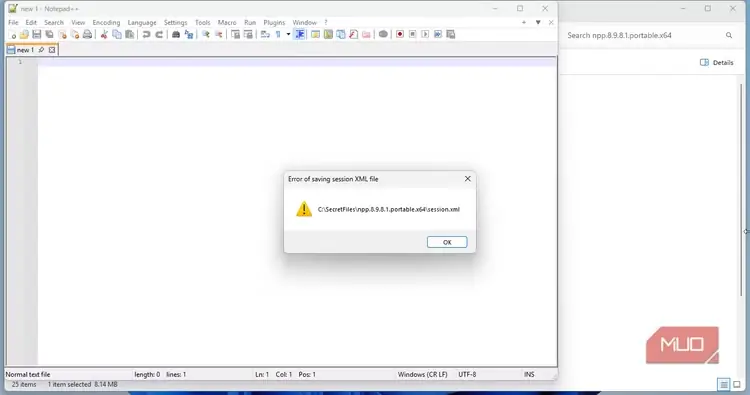Screen dimensions: 750x395
Task: Open the Plugins menu
Action: pyautogui.click(x=274, y=22)
